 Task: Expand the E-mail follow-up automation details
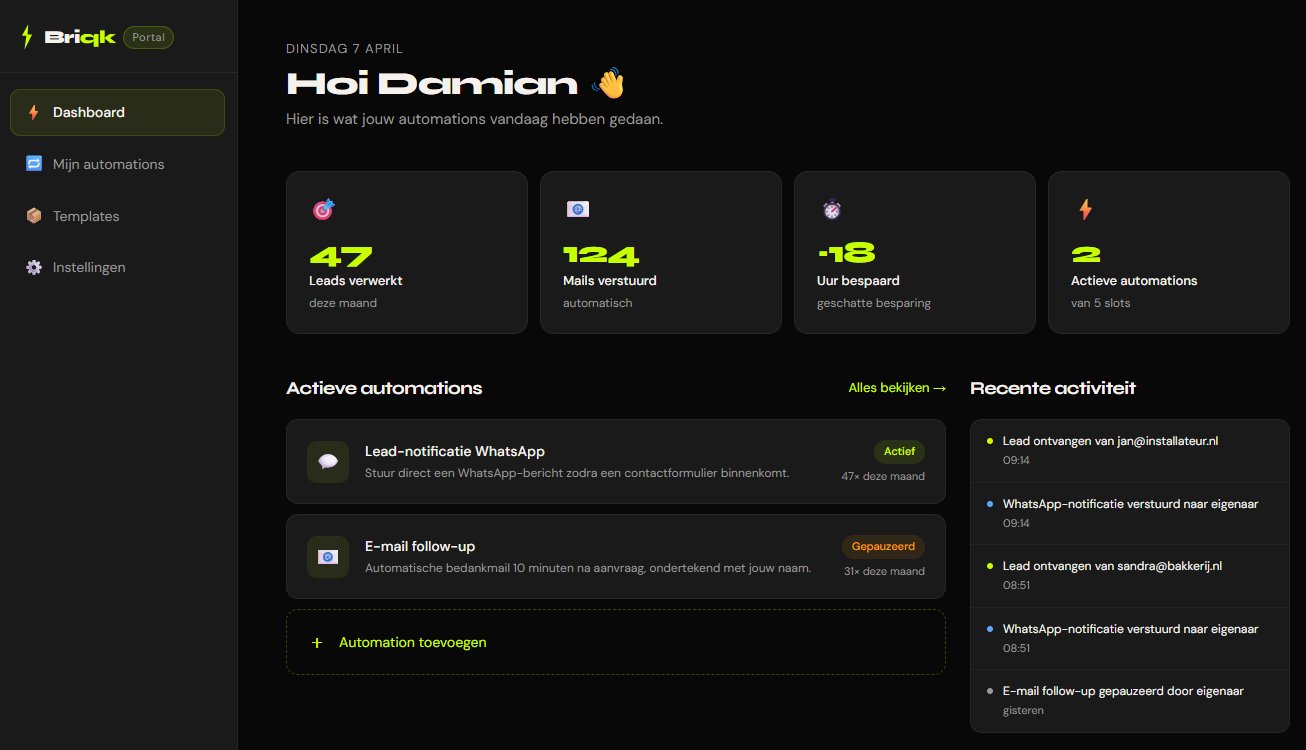[615, 557]
